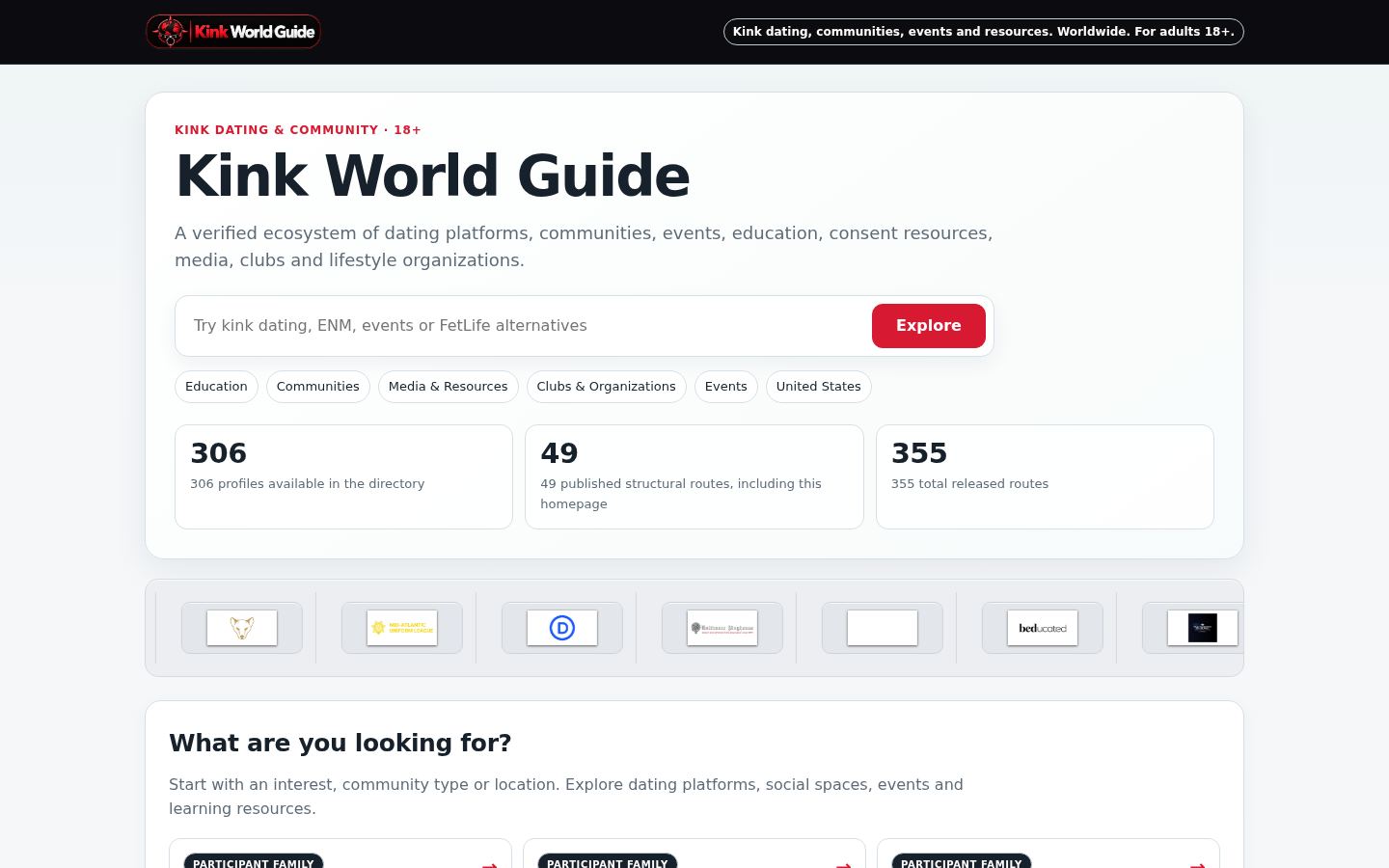Image resolution: width=1389 pixels, height=868 pixels.
Task: Click the 306 profiles stat card
Action: pos(343,476)
